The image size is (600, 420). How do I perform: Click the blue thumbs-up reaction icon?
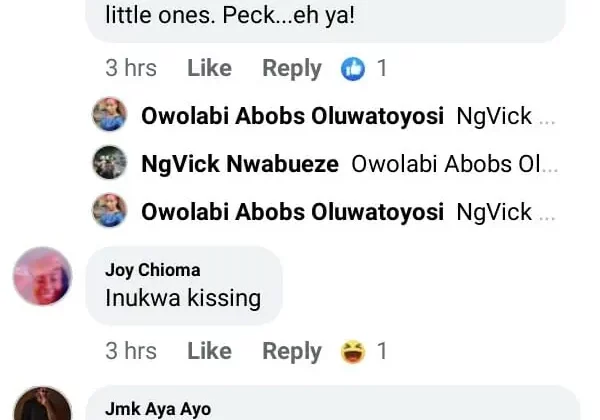click(353, 69)
